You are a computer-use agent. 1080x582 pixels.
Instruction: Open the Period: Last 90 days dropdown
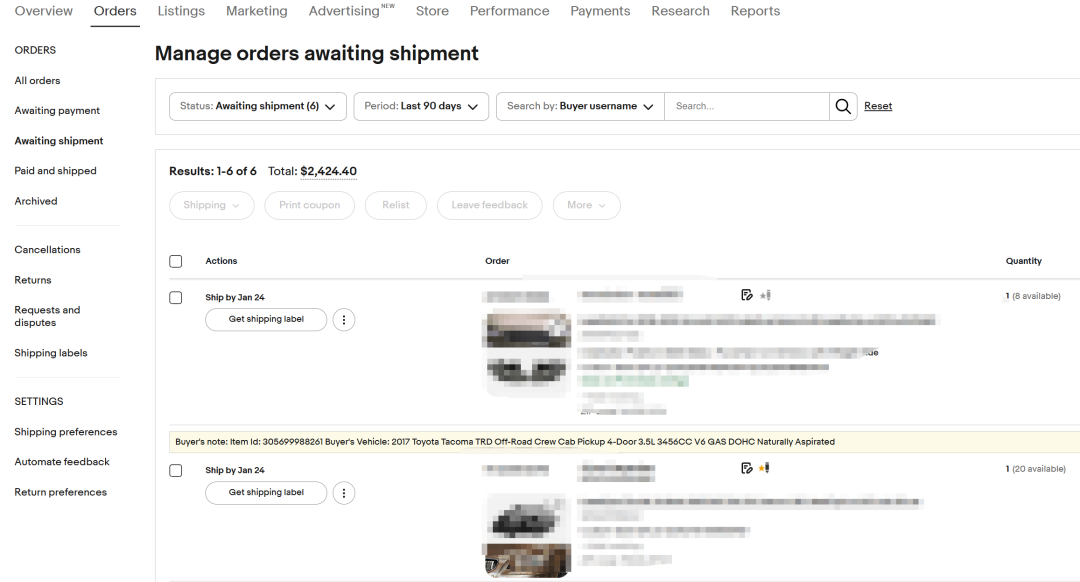[x=420, y=106]
